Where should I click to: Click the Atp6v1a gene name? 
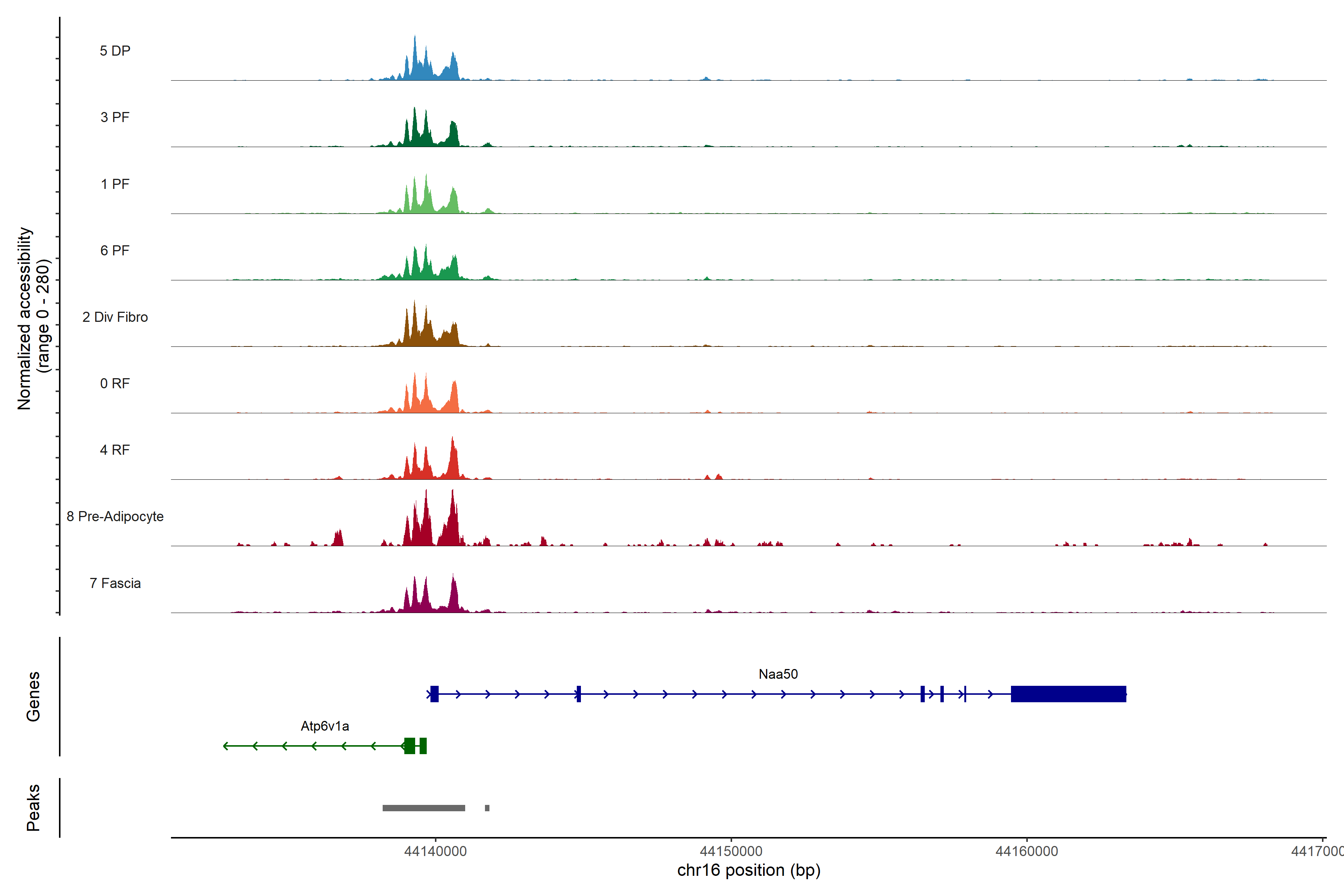point(324,726)
